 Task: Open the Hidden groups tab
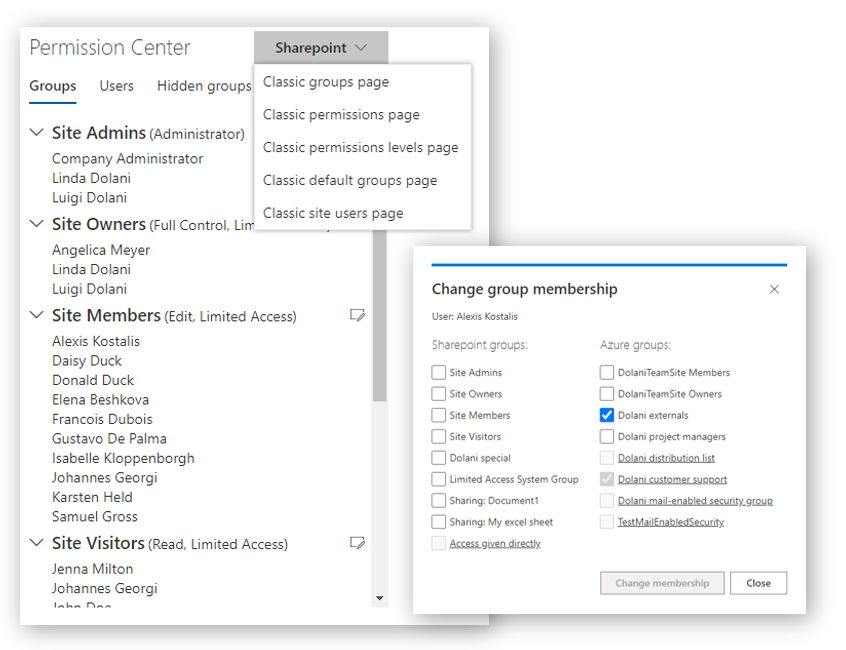coord(204,86)
